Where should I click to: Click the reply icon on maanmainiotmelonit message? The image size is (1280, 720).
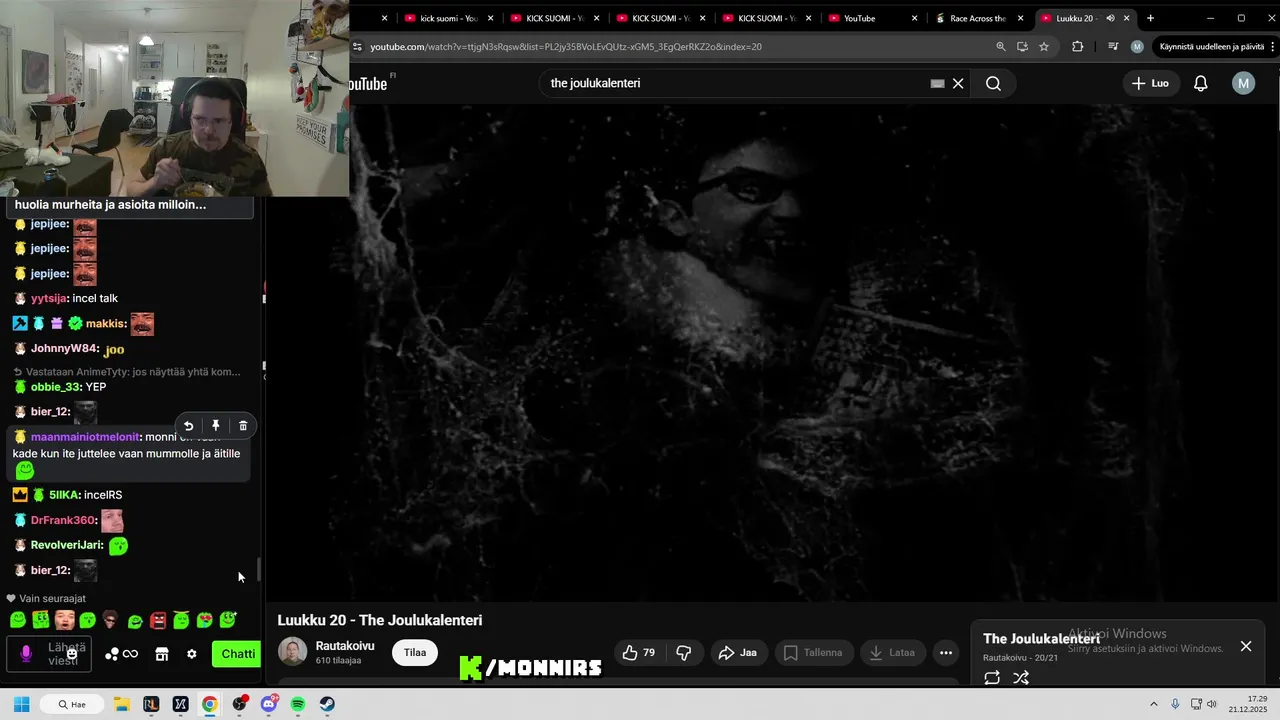(x=188, y=426)
